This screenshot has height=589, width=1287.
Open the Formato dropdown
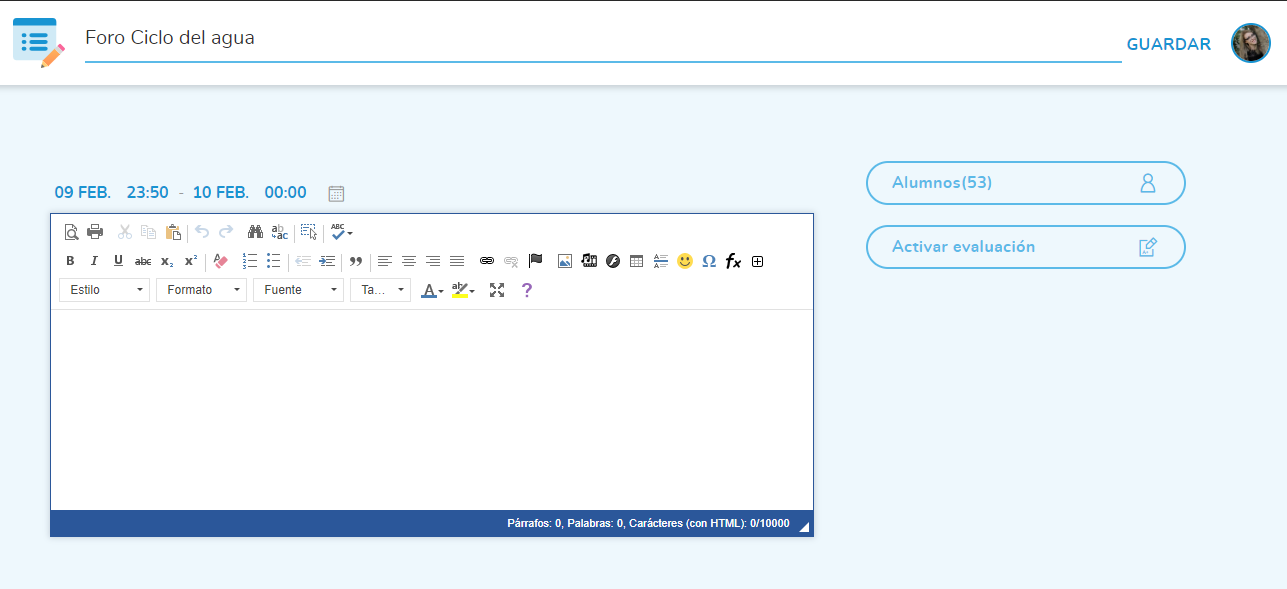202,290
